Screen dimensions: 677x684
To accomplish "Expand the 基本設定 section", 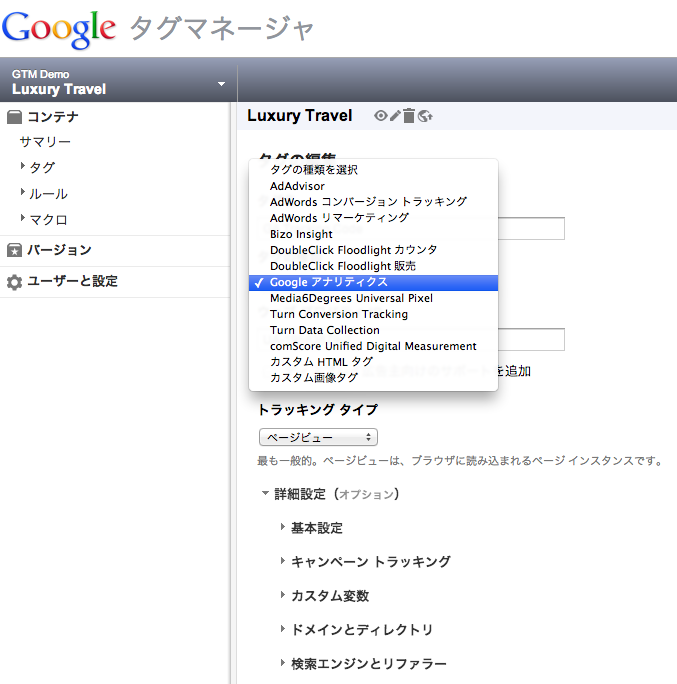I will (283, 527).
